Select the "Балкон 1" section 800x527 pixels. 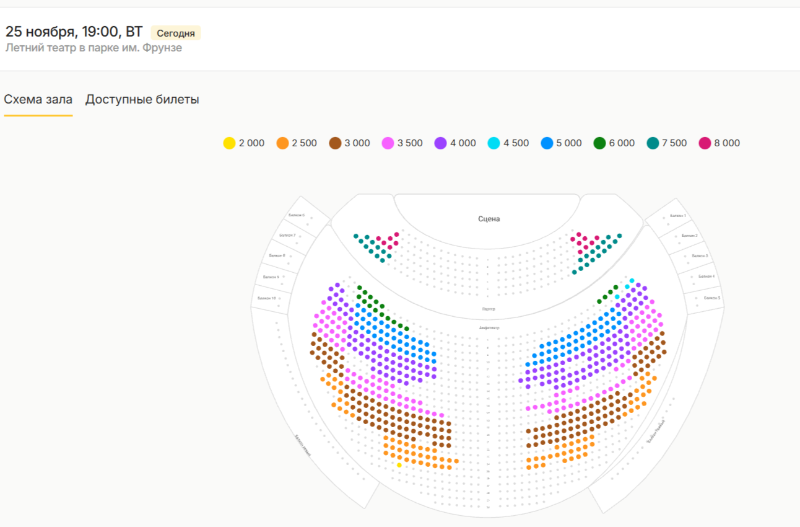coord(678,215)
